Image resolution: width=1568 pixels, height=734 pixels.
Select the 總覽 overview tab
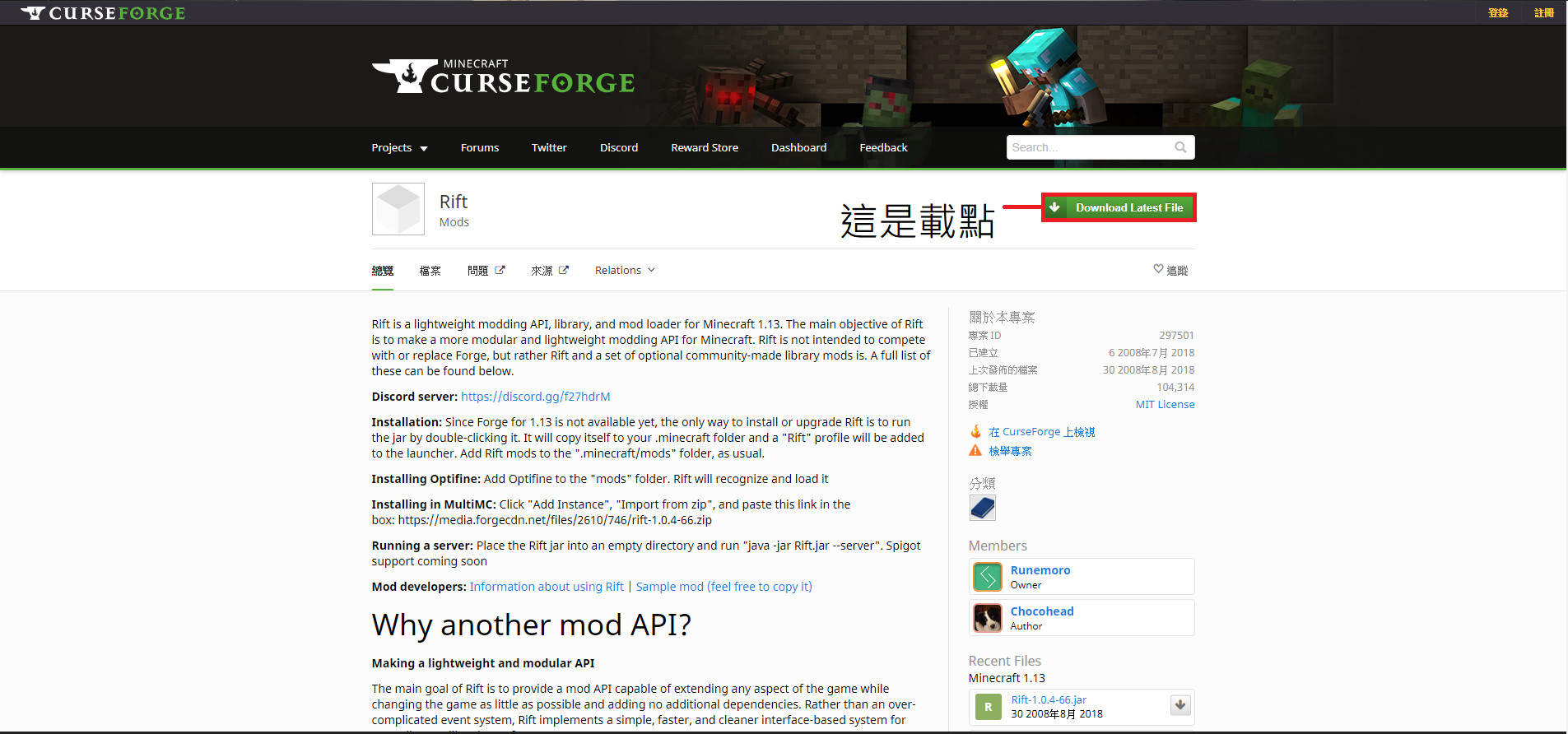pyautogui.click(x=383, y=271)
